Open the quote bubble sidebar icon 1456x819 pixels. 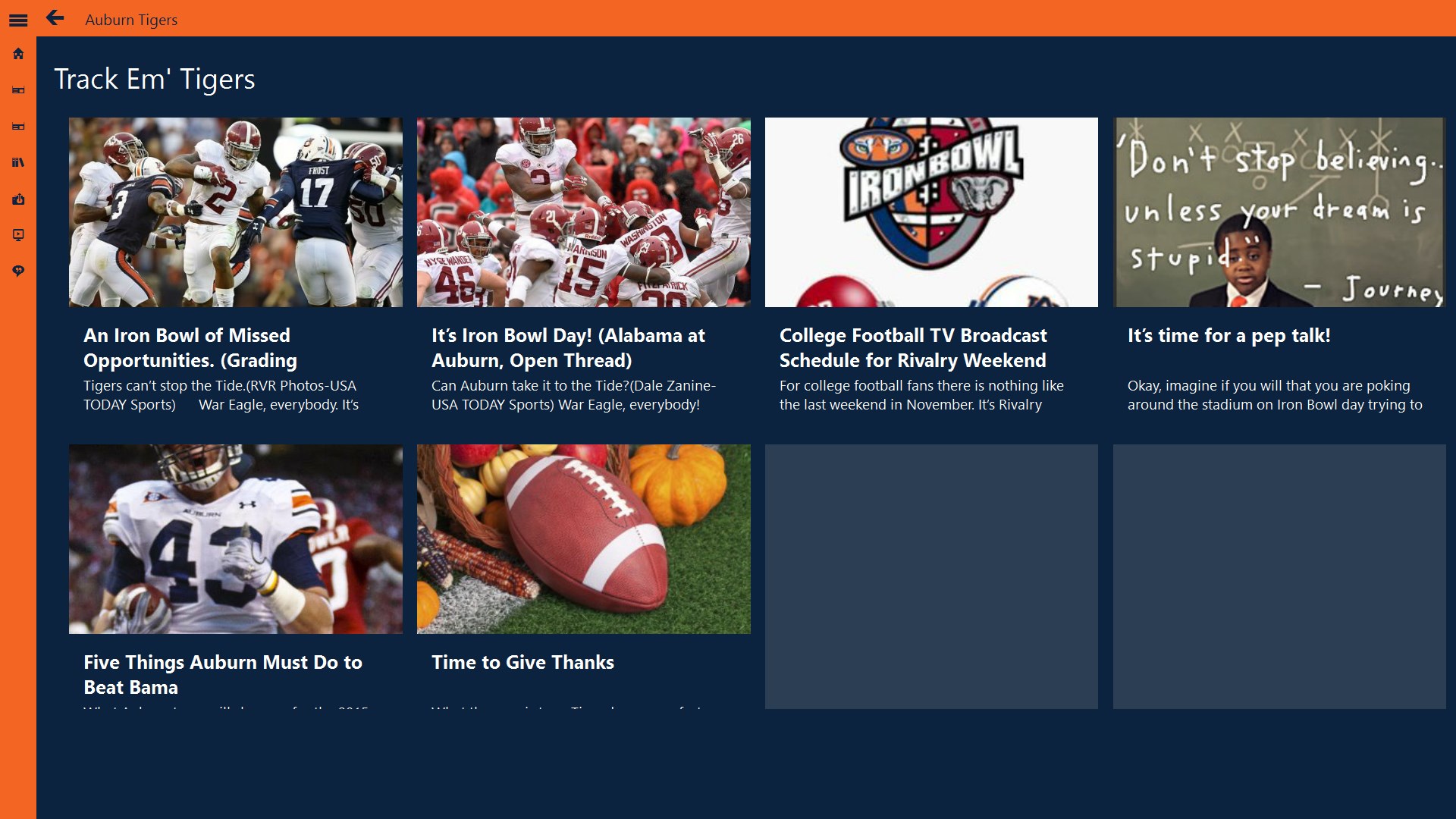point(18,271)
